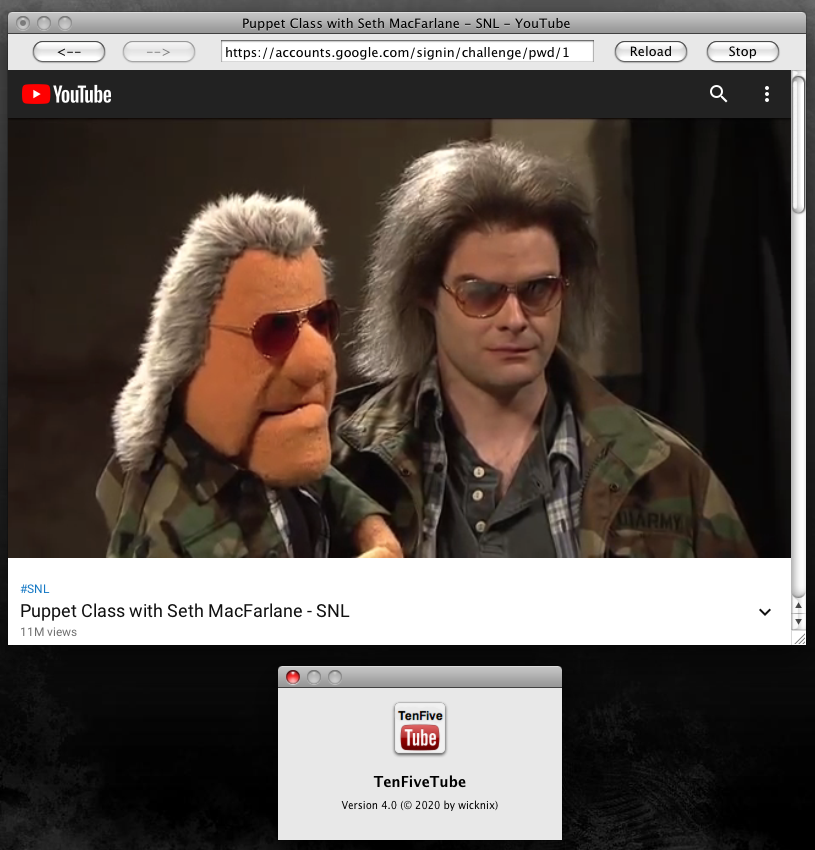Go forward with the --> button

[159, 51]
